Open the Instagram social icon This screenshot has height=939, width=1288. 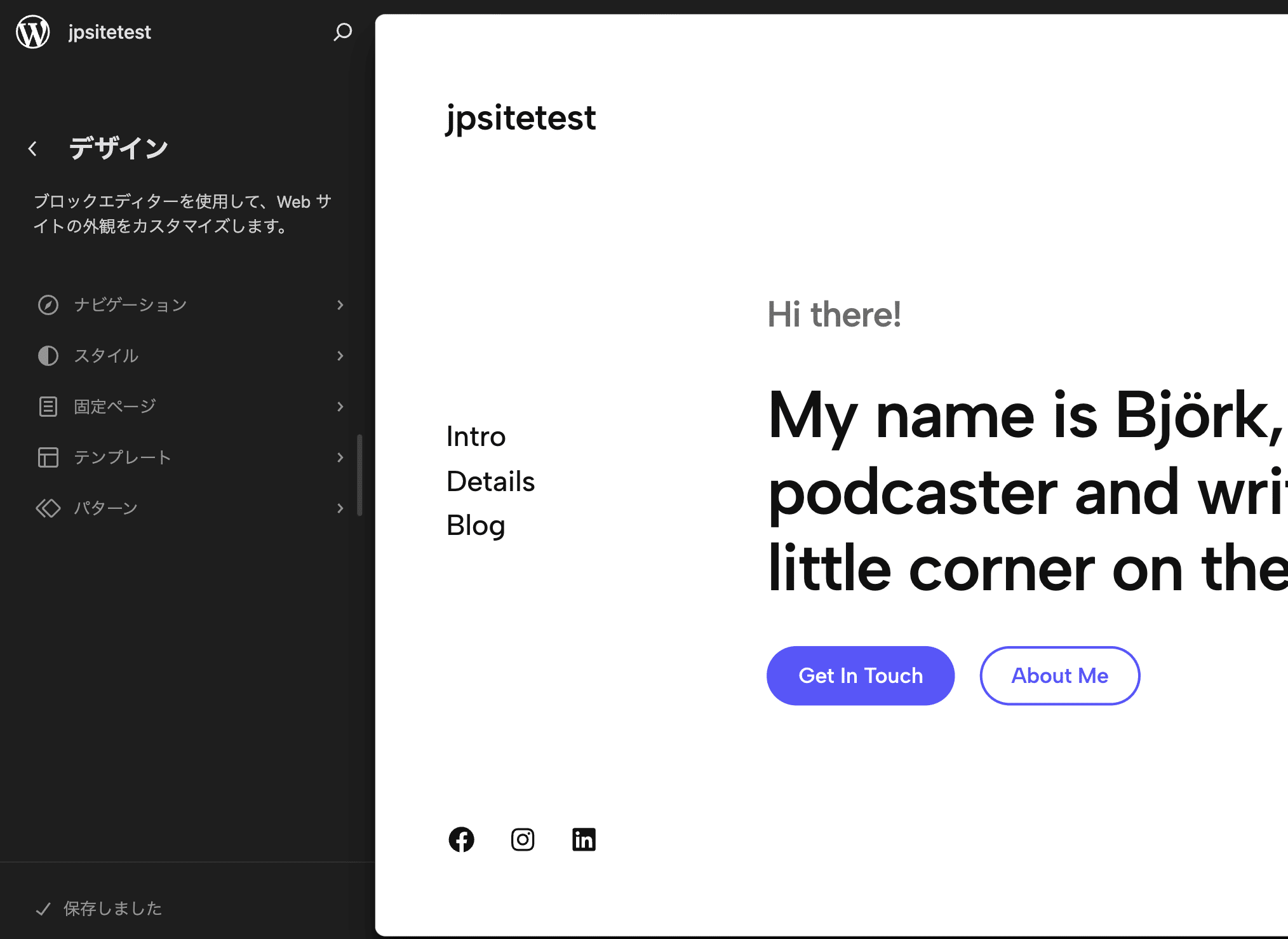pos(523,839)
